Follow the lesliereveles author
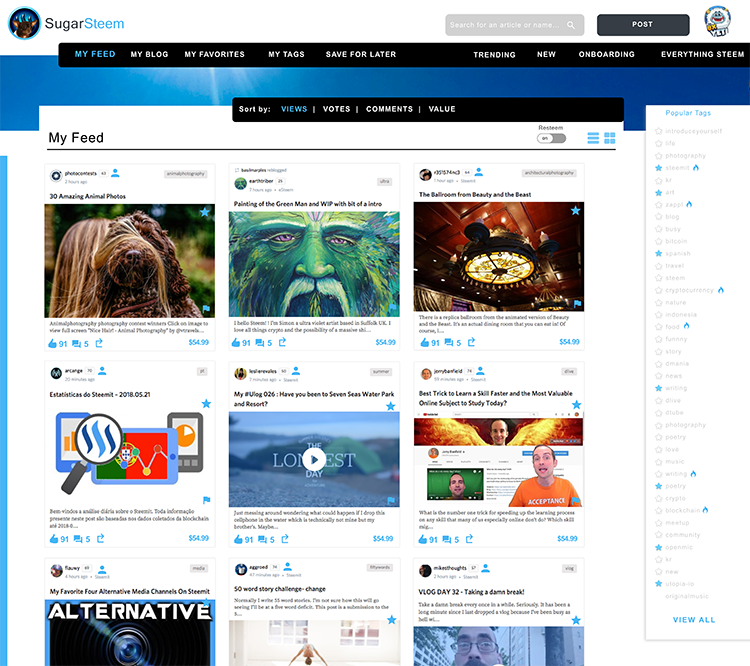 click(x=296, y=371)
